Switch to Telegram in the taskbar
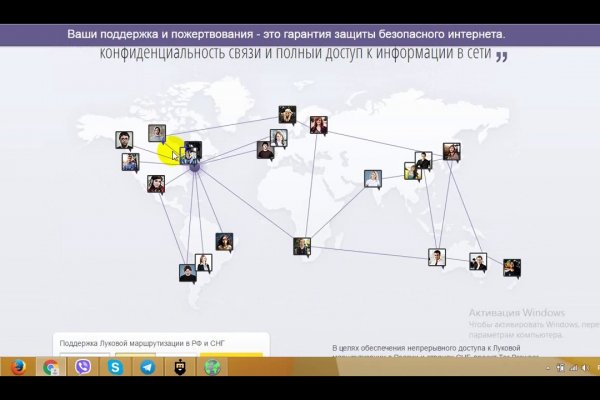 pyautogui.click(x=147, y=367)
